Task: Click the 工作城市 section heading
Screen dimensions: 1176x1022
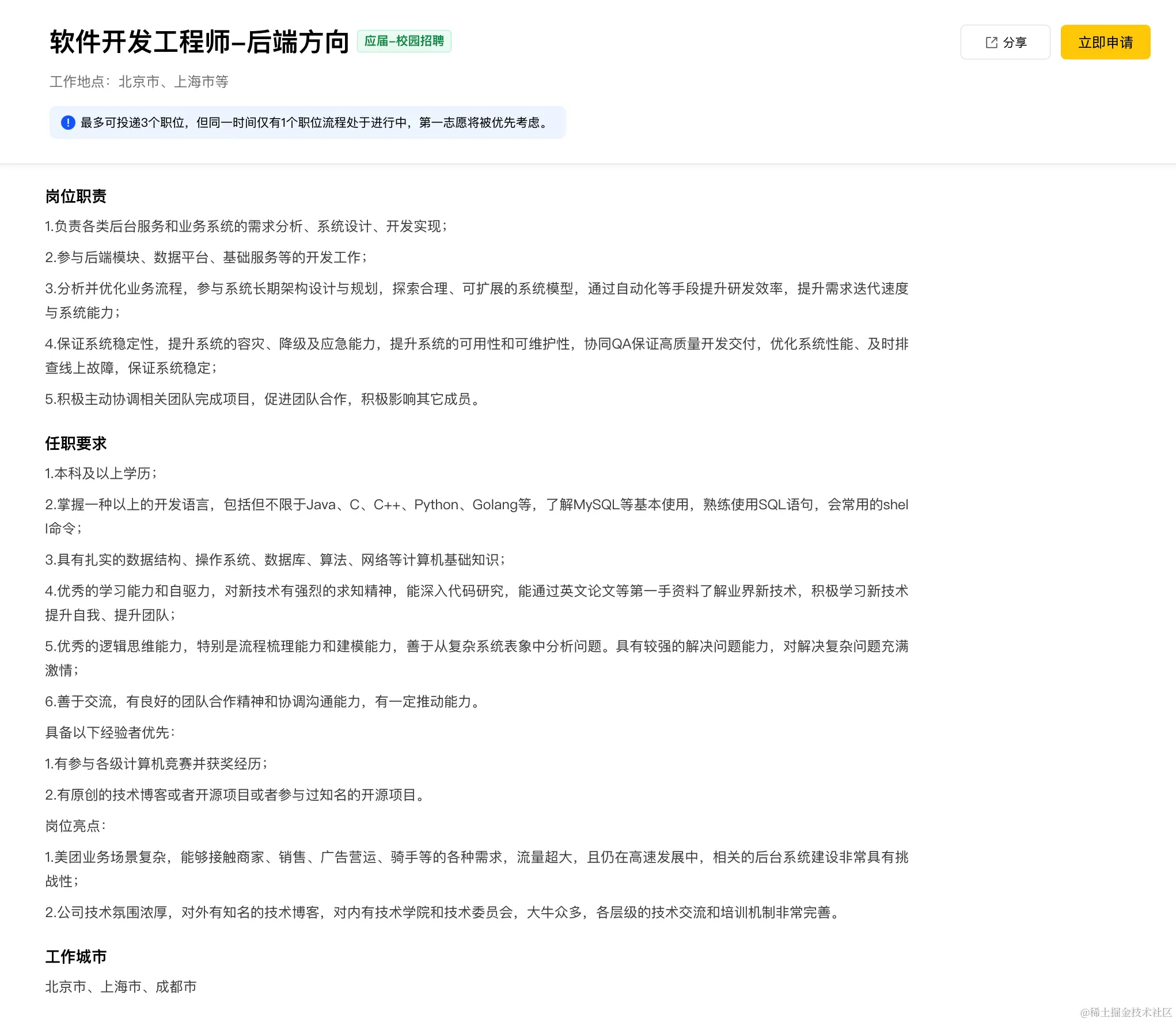Action: (x=77, y=956)
